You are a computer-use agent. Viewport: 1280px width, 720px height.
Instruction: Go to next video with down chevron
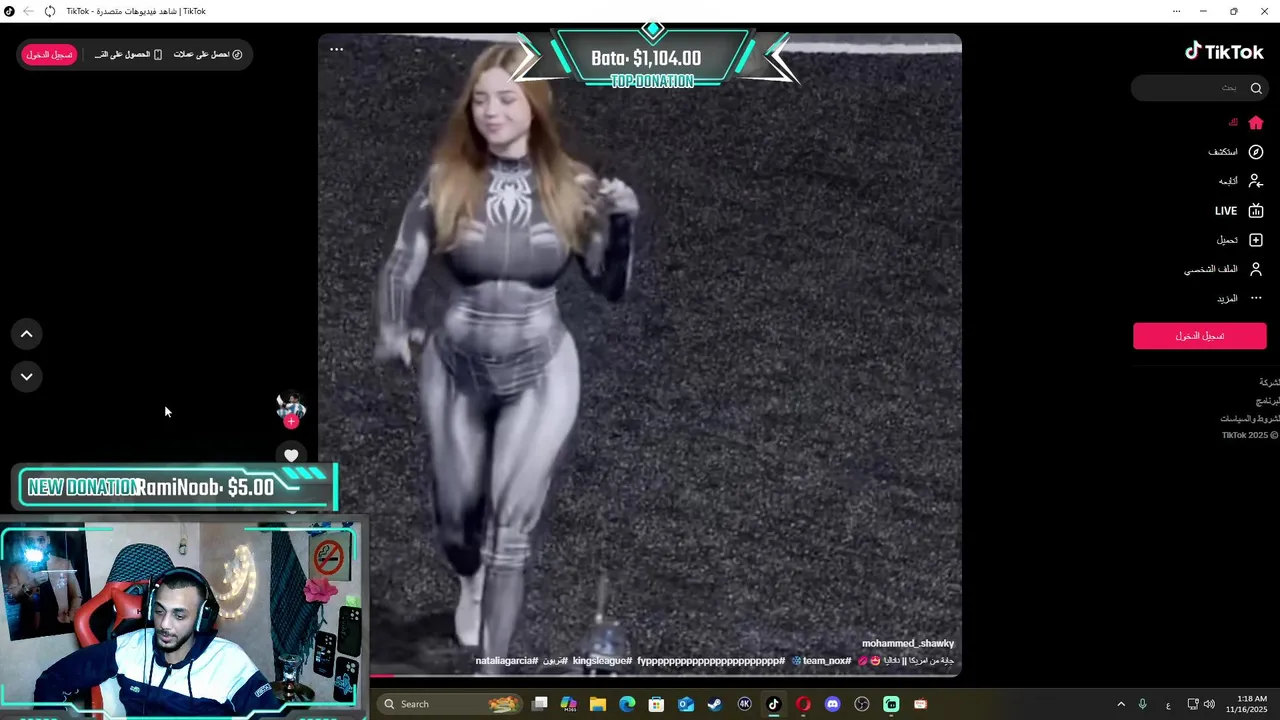click(x=27, y=377)
